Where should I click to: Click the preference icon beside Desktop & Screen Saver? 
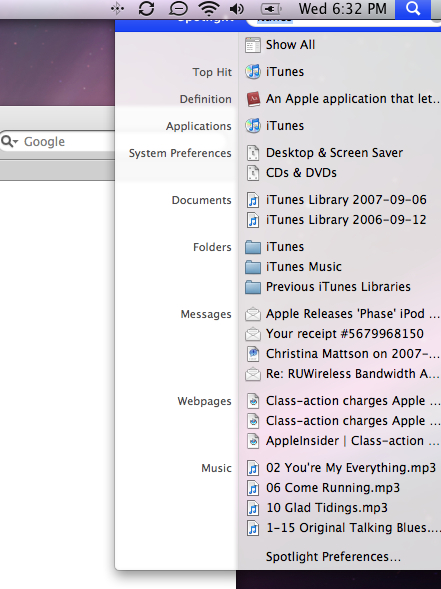pos(253,153)
